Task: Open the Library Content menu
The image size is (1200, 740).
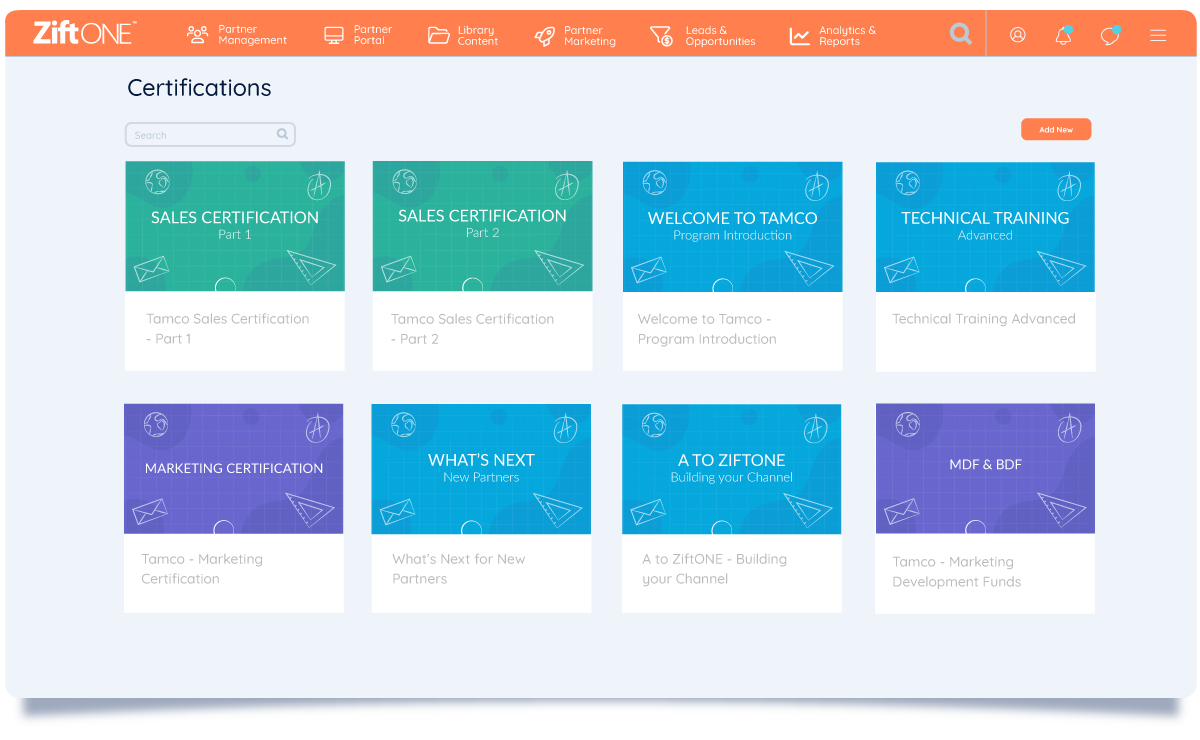Action: tap(463, 36)
